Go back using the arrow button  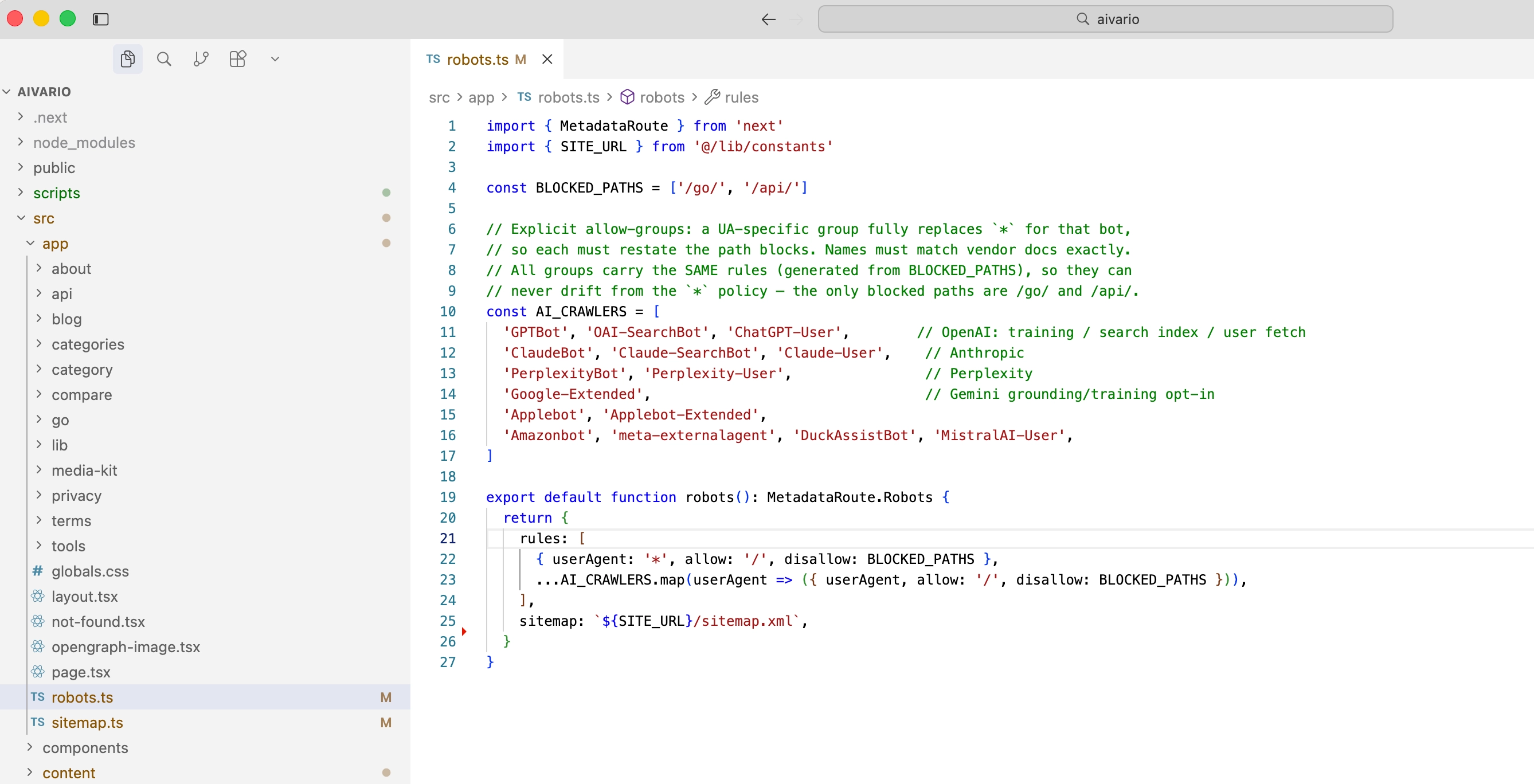point(768,19)
